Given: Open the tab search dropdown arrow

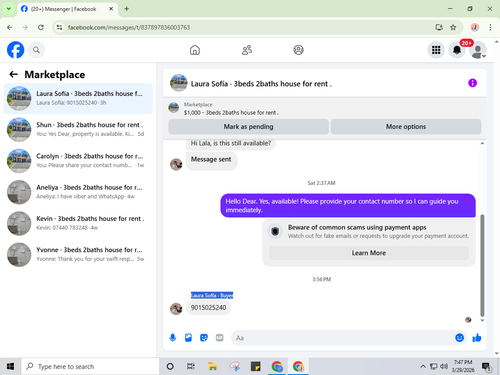Looking at the screenshot, I should [x=9, y=9].
